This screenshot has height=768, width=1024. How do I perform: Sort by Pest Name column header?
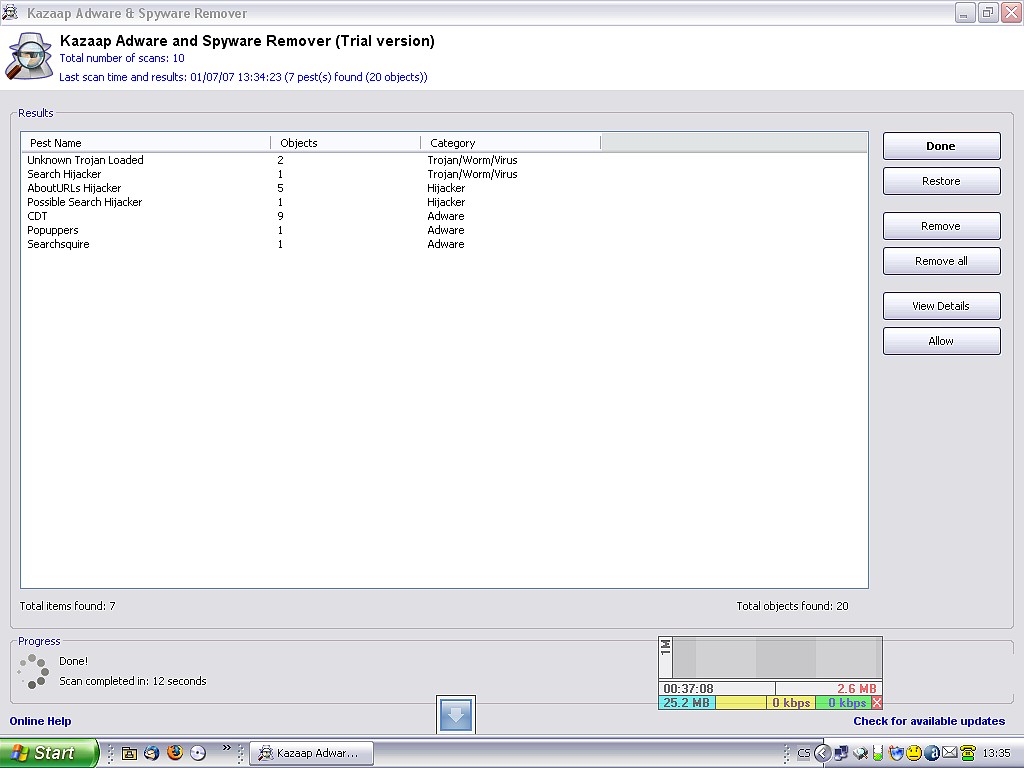(146, 143)
